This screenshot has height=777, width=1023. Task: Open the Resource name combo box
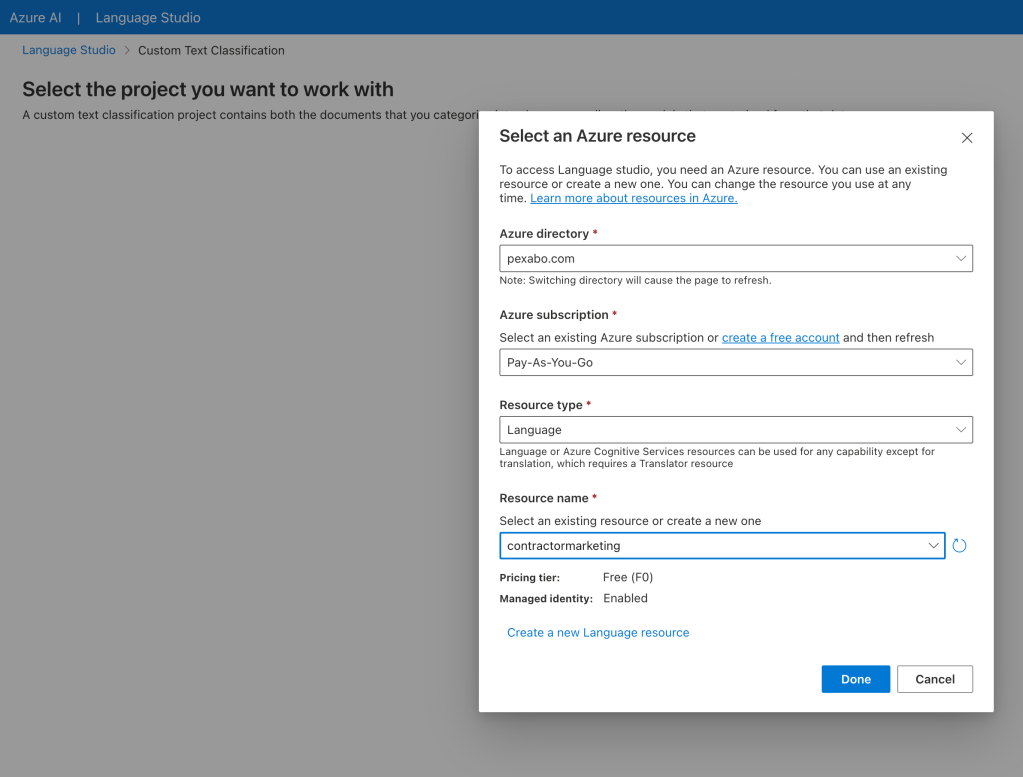722,545
